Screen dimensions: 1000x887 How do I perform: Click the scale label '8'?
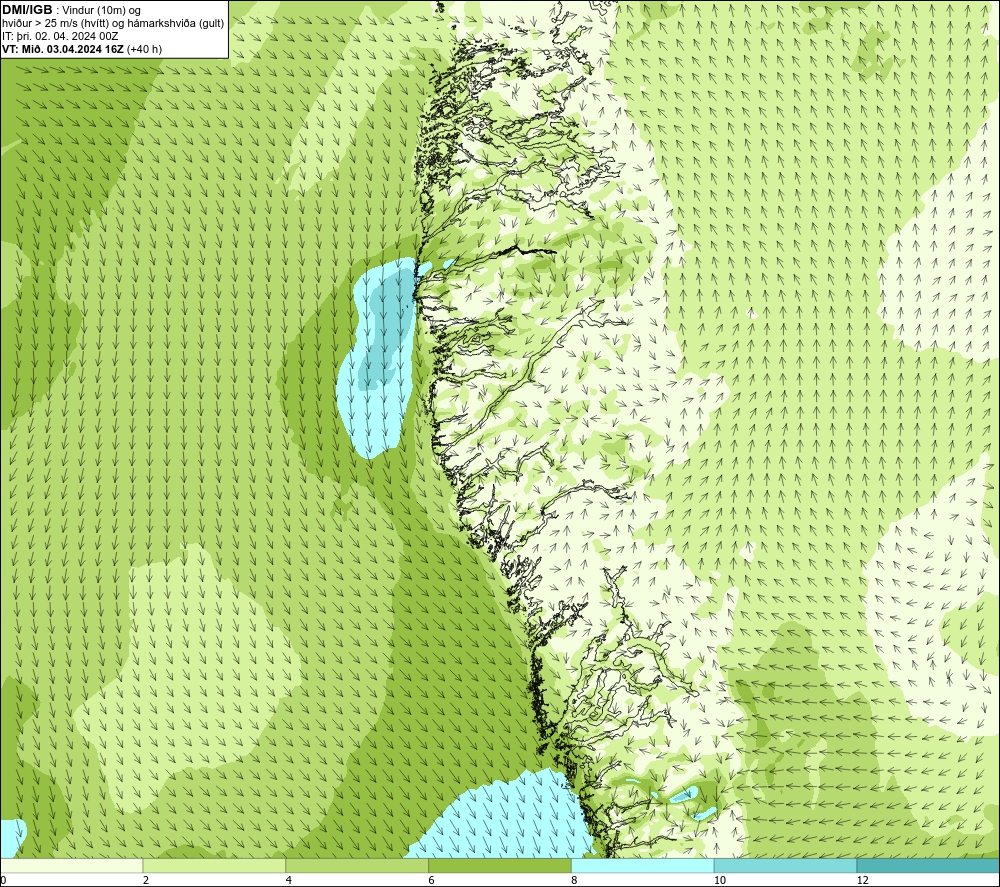575,880
